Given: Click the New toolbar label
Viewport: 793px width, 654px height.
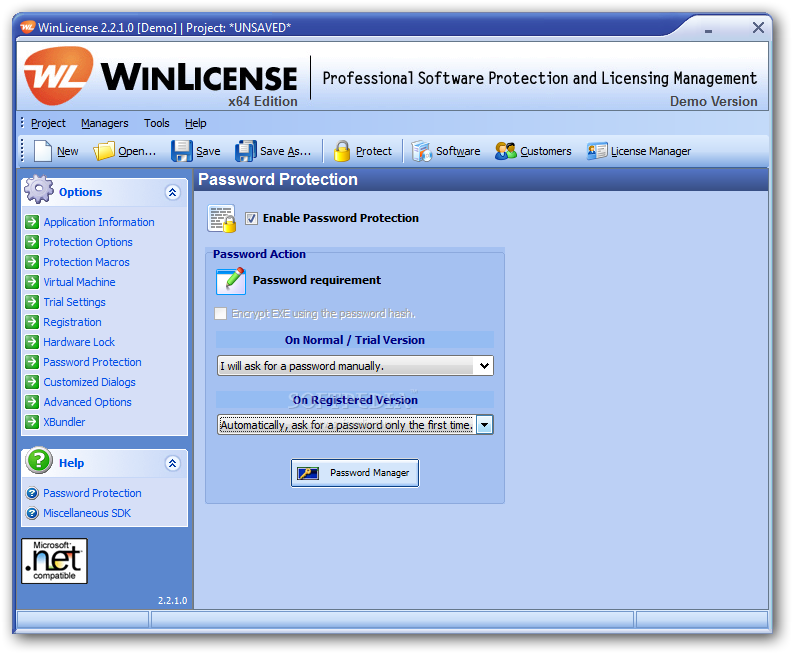Looking at the screenshot, I should tap(67, 151).
